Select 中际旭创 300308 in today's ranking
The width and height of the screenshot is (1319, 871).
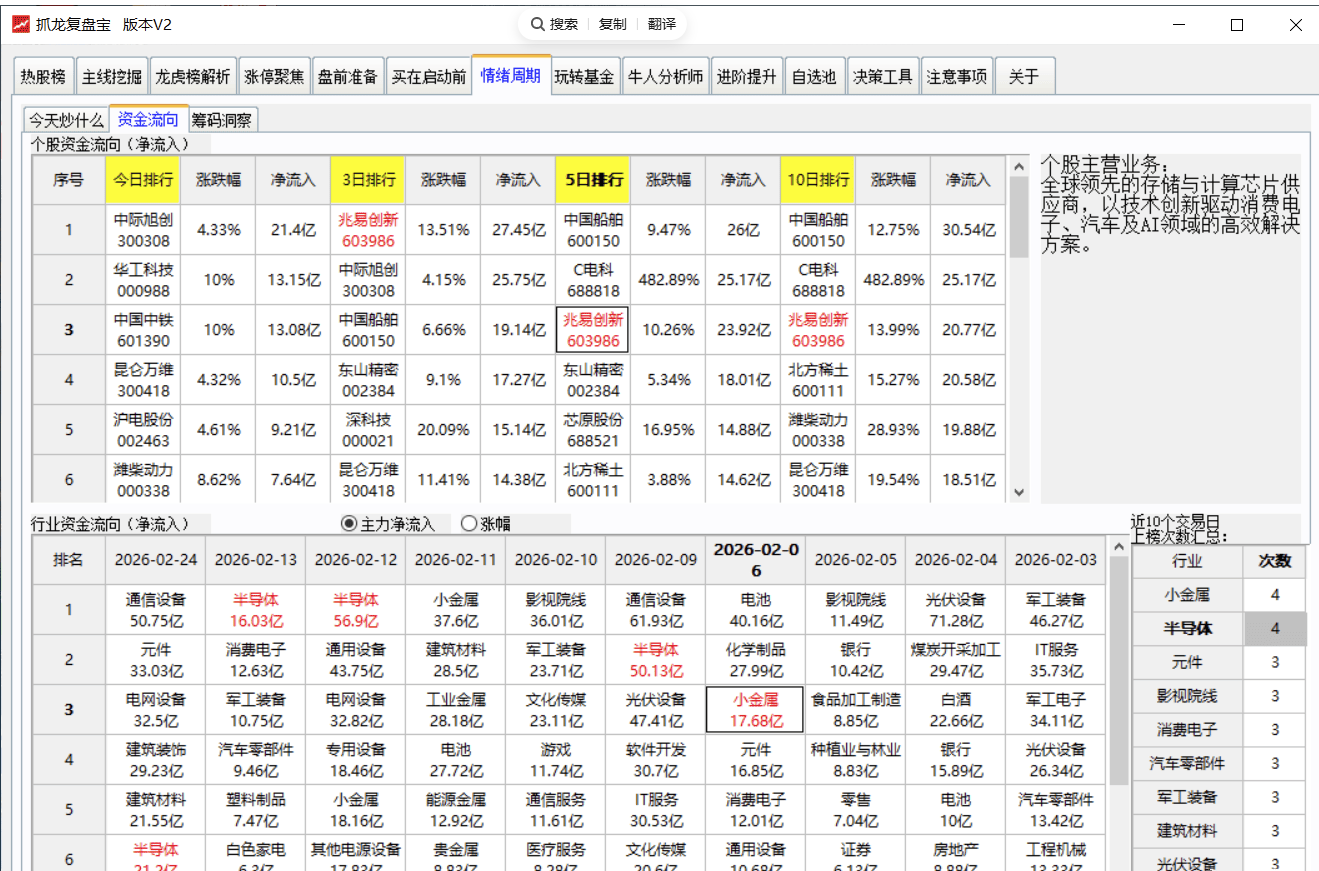point(143,230)
